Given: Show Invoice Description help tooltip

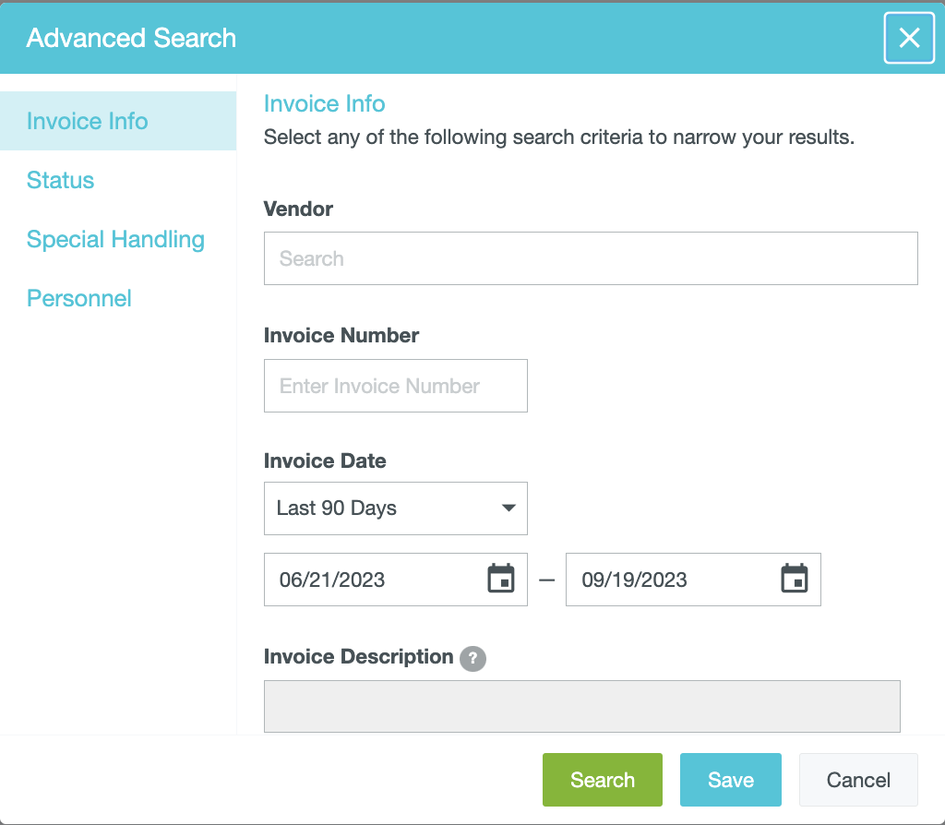Looking at the screenshot, I should coord(473,658).
